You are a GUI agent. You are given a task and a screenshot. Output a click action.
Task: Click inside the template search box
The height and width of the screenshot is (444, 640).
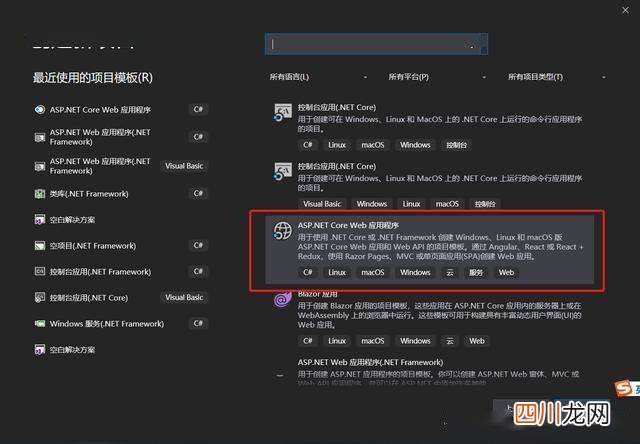pos(376,44)
